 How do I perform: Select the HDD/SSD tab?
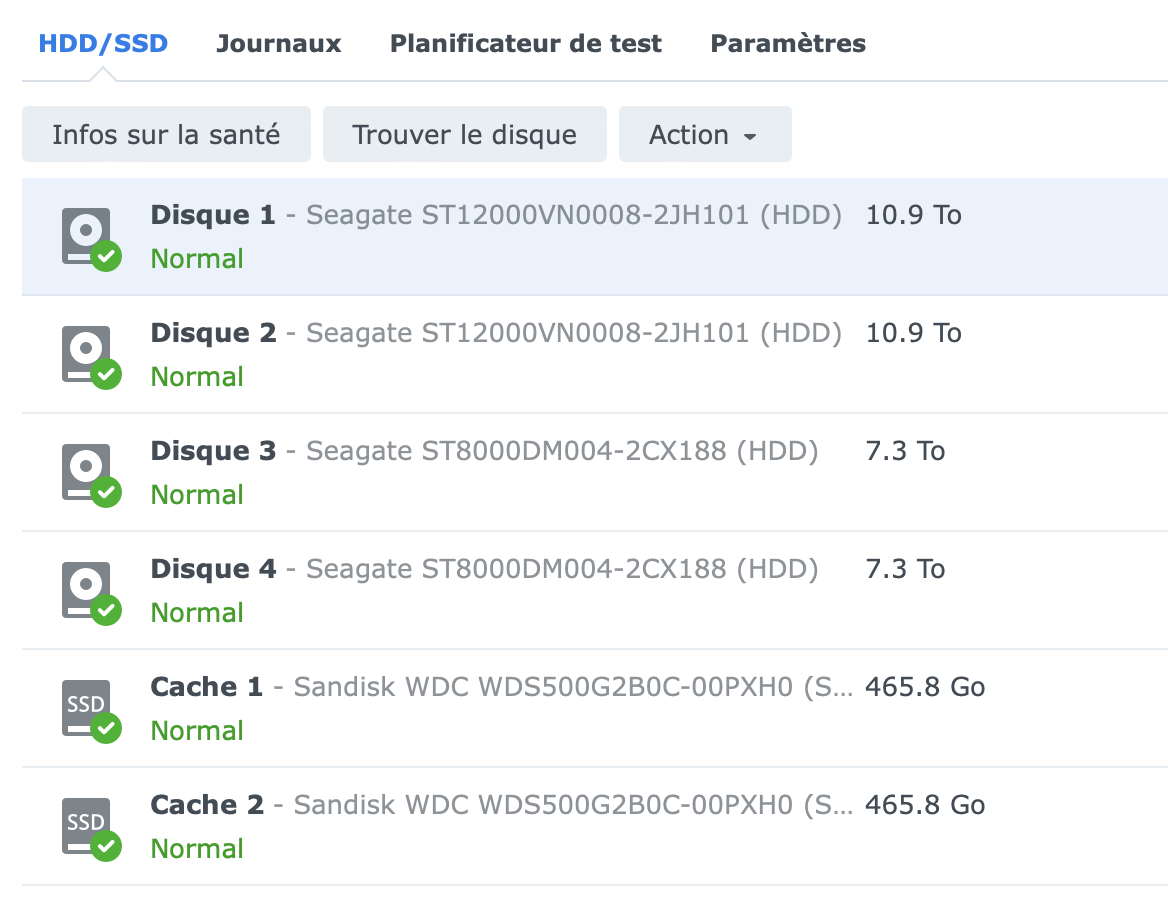(103, 44)
